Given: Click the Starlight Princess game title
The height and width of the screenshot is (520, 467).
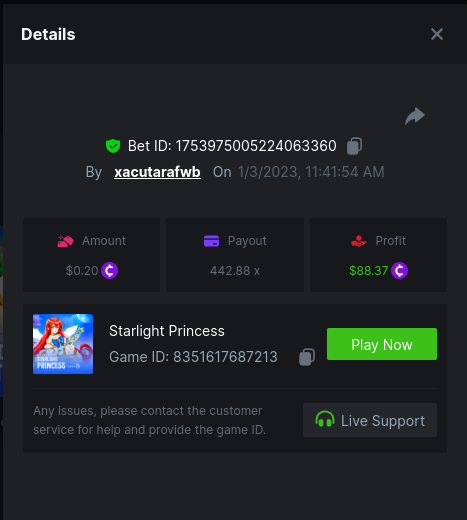Looking at the screenshot, I should [x=167, y=331].
